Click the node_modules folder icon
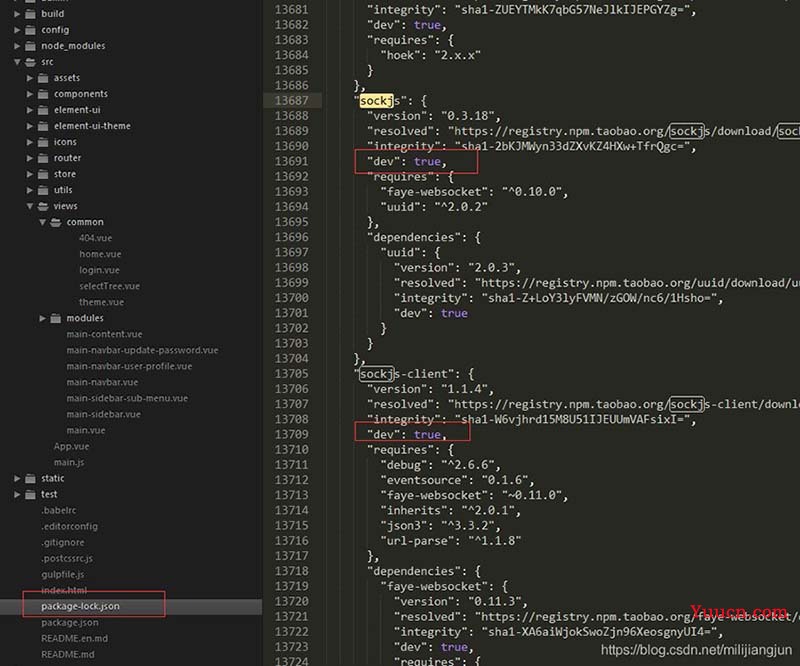This screenshot has width=800, height=666. 31,46
